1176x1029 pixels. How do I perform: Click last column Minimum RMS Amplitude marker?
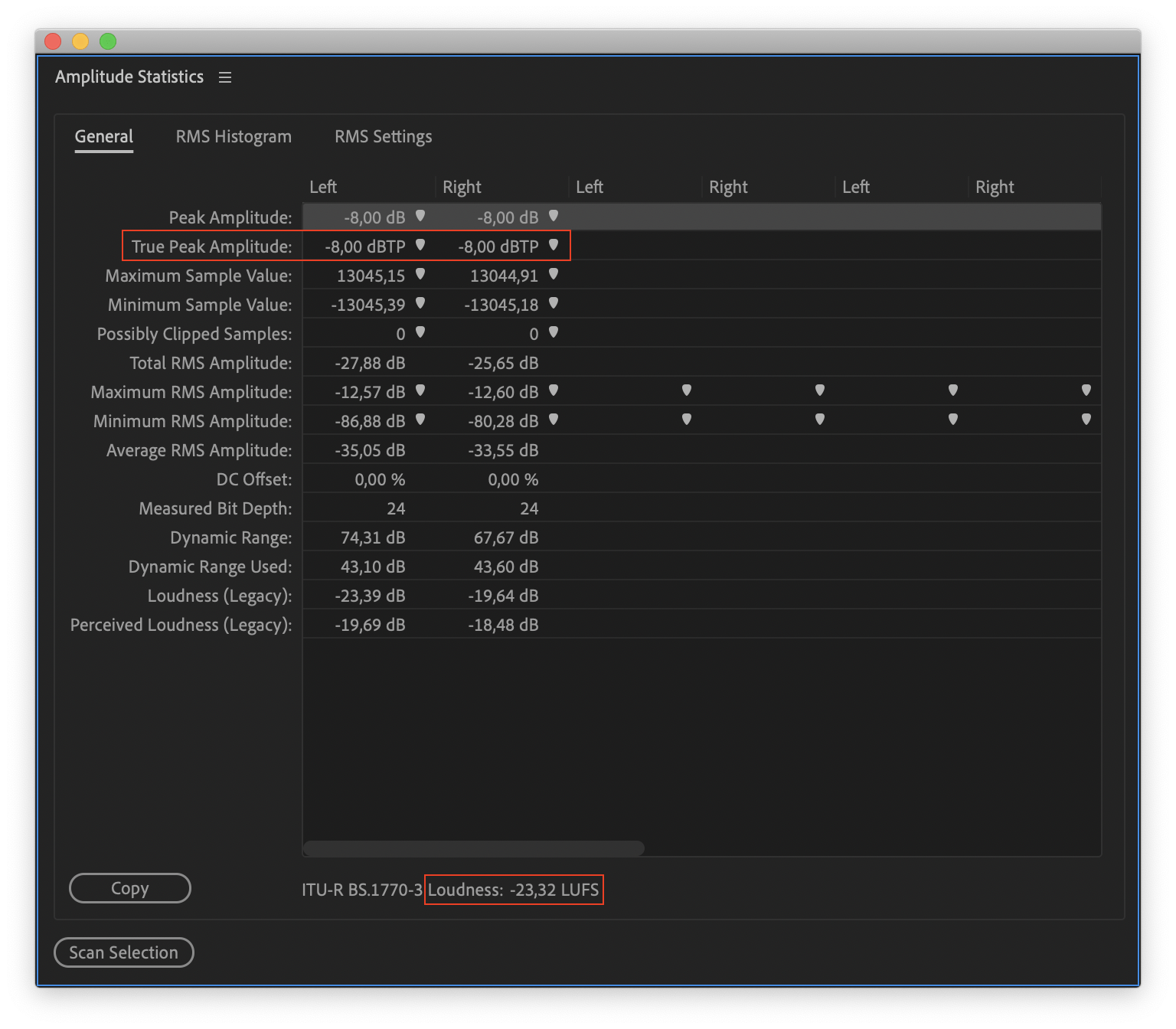pyautogui.click(x=1086, y=420)
